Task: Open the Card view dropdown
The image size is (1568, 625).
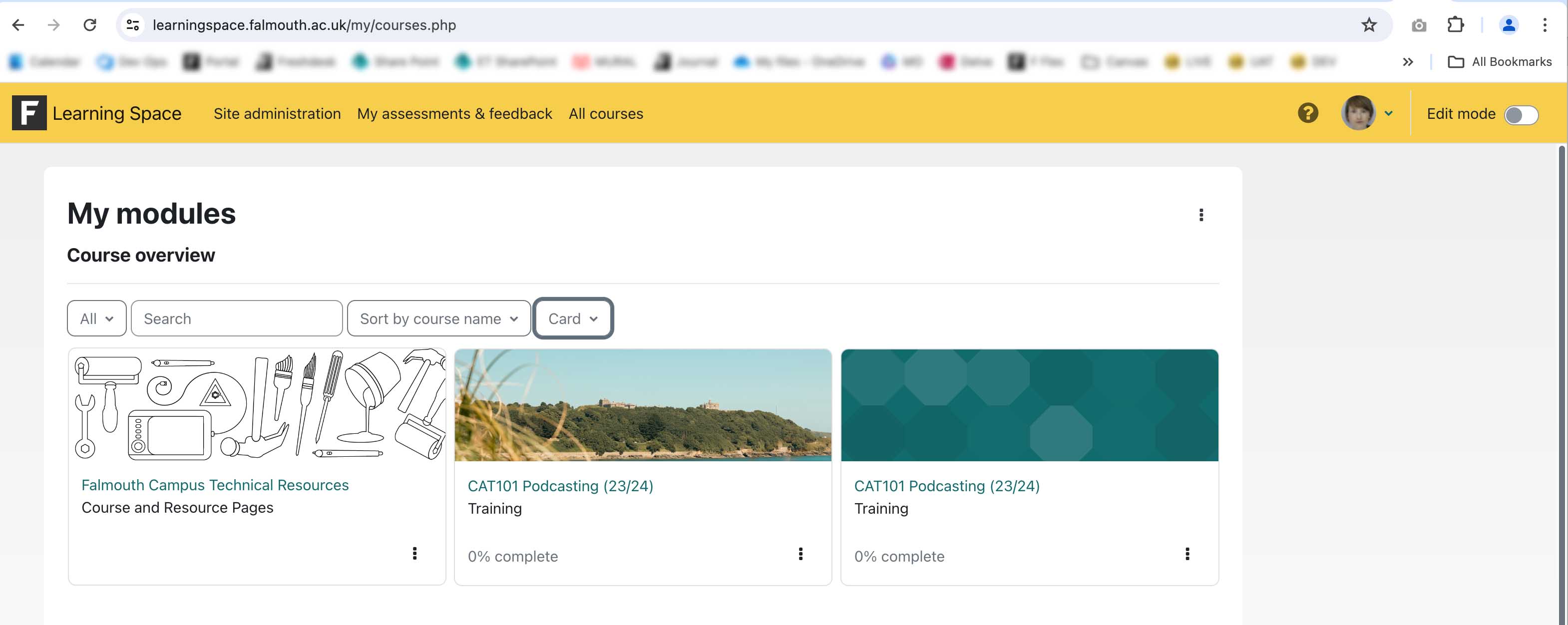Action: 572,318
